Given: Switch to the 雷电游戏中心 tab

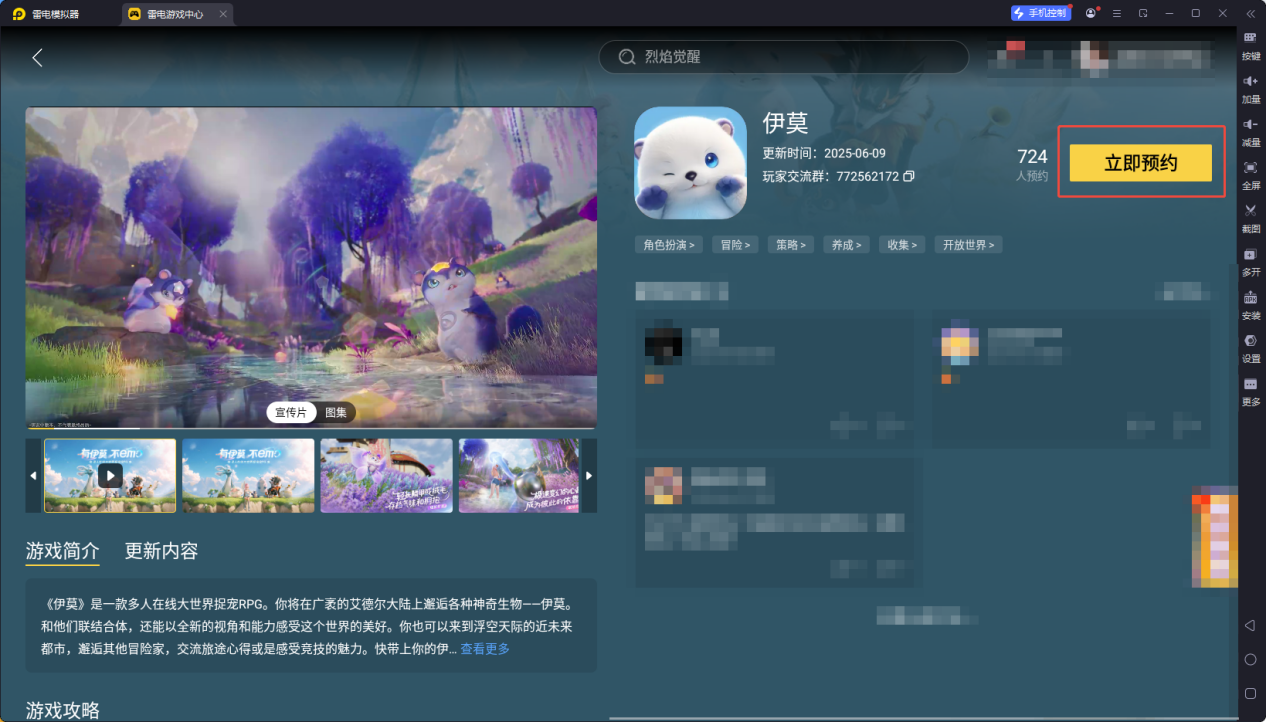Looking at the screenshot, I should click(176, 13).
